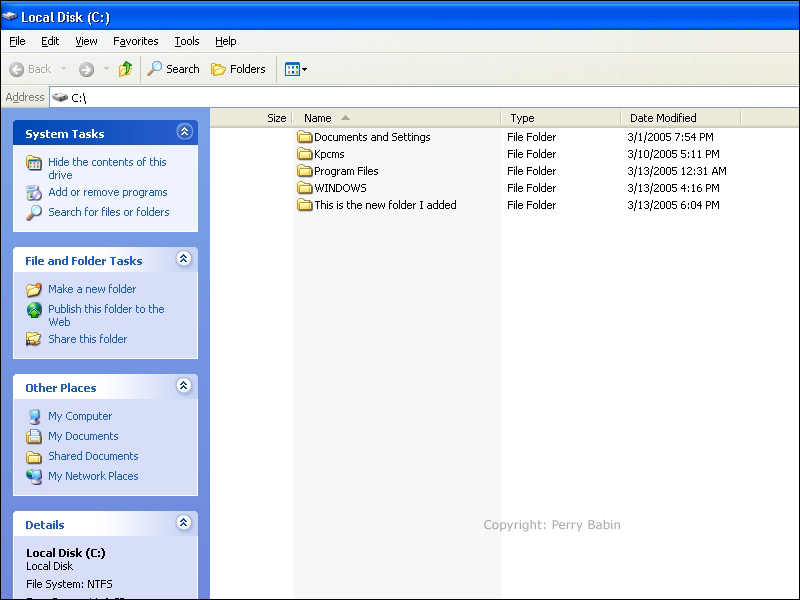This screenshot has width=800, height=600.
Task: Click the Kpcms folder icon
Action: (305, 154)
